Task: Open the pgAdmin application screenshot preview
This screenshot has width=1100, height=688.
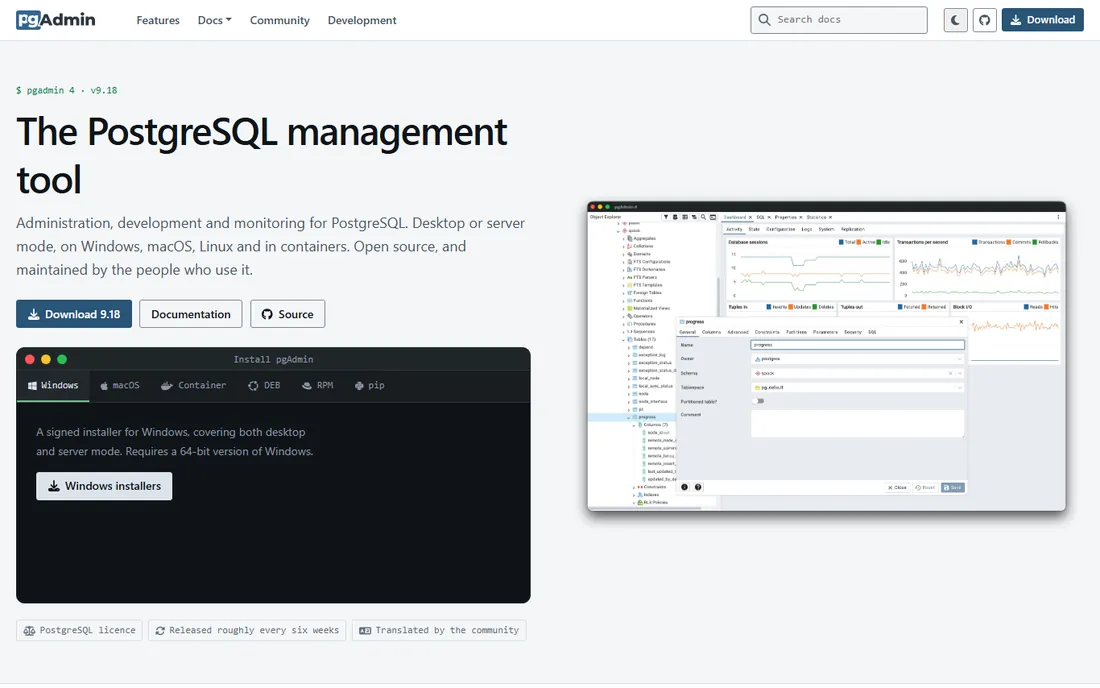Action: click(826, 356)
